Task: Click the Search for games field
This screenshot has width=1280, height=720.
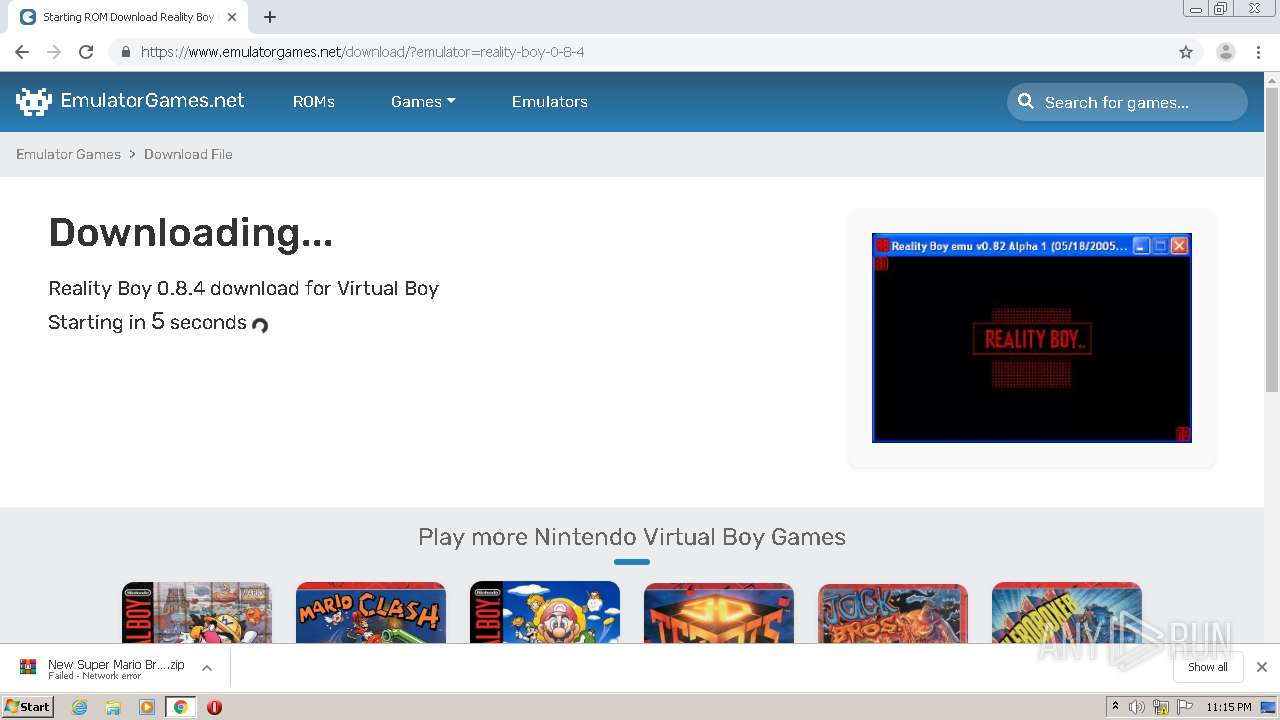Action: click(x=1127, y=102)
